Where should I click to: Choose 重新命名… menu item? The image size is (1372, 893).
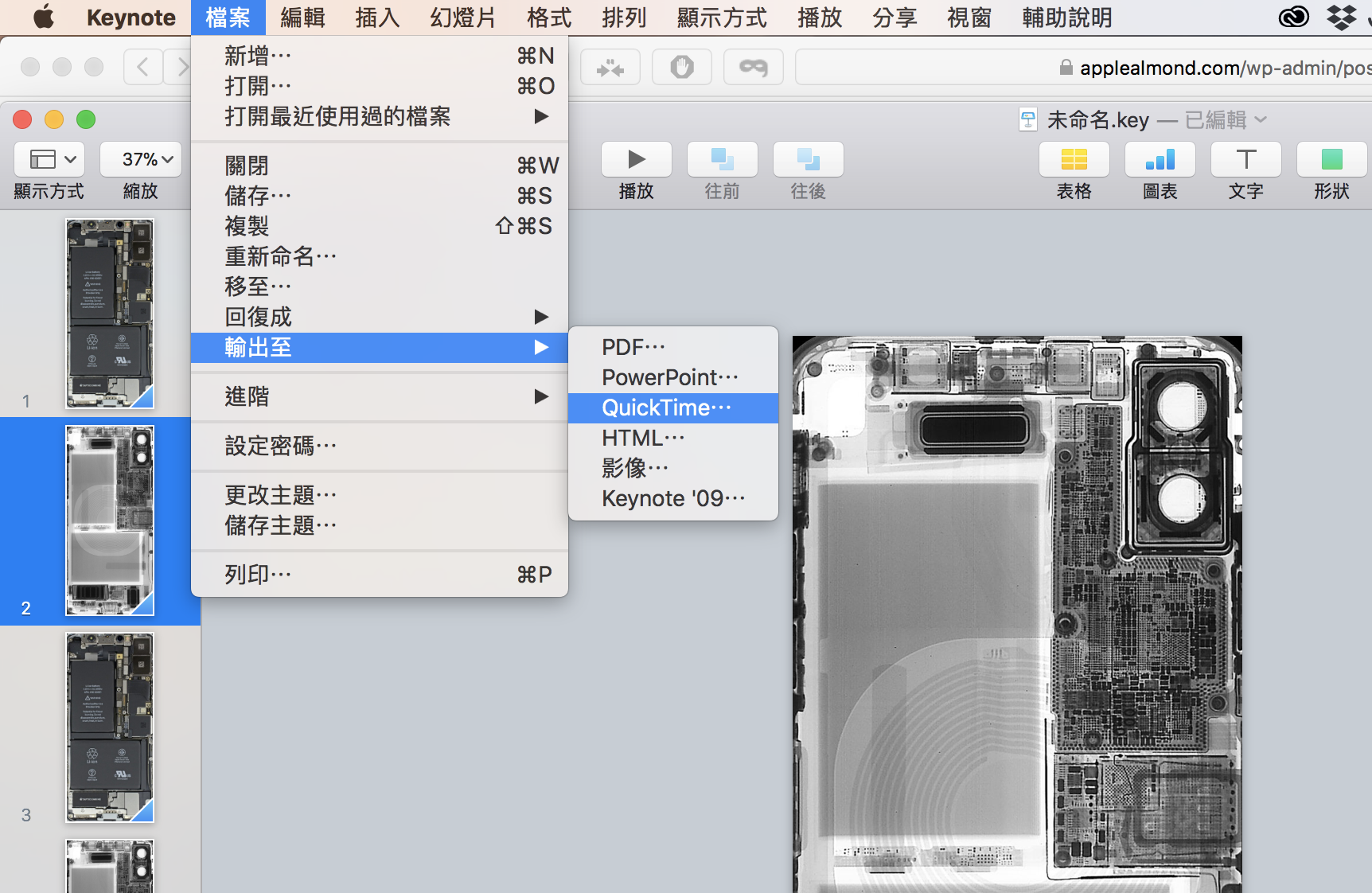coord(380,256)
